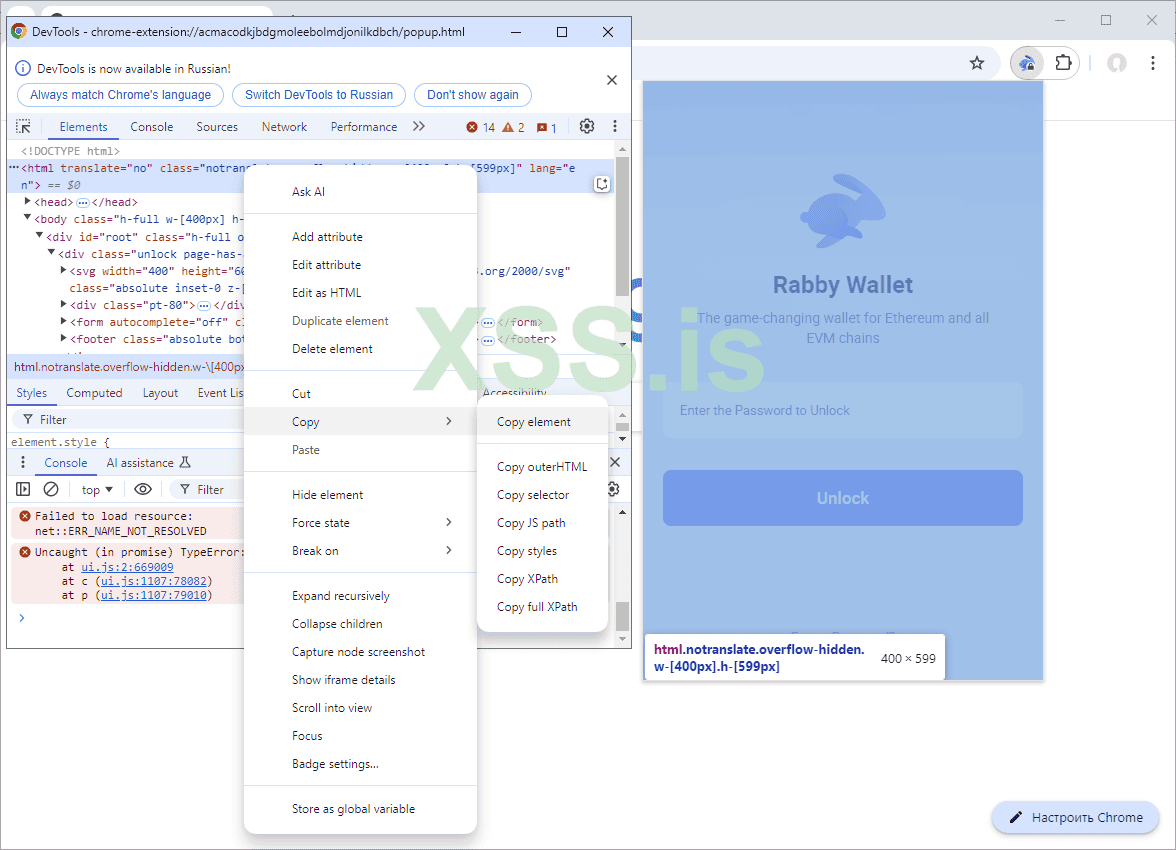Viewport: 1176px width, 850px height.
Task: Open Chrome profile avatar
Action: click(x=1117, y=63)
